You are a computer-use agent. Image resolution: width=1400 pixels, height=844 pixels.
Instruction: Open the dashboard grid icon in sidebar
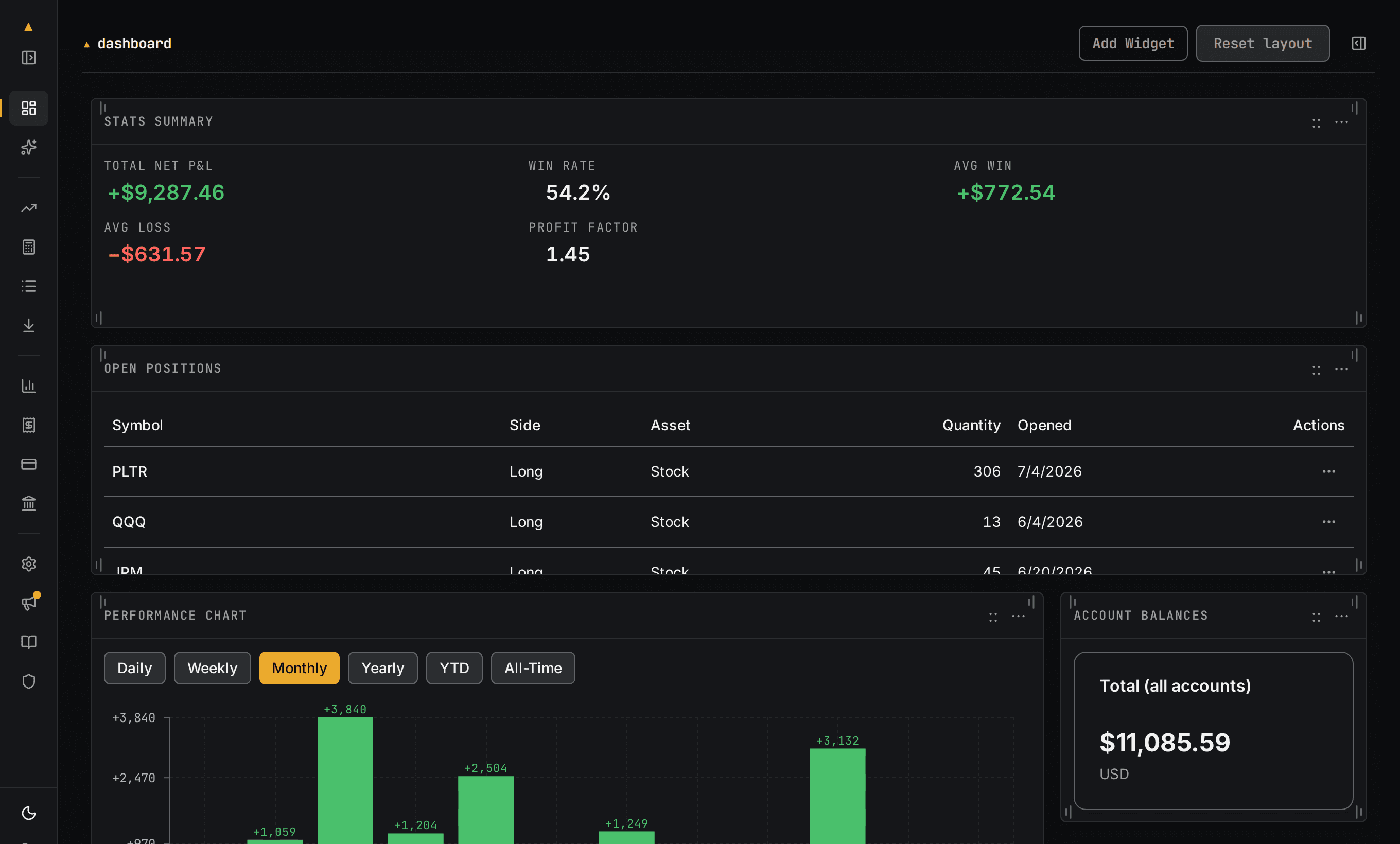click(28, 108)
